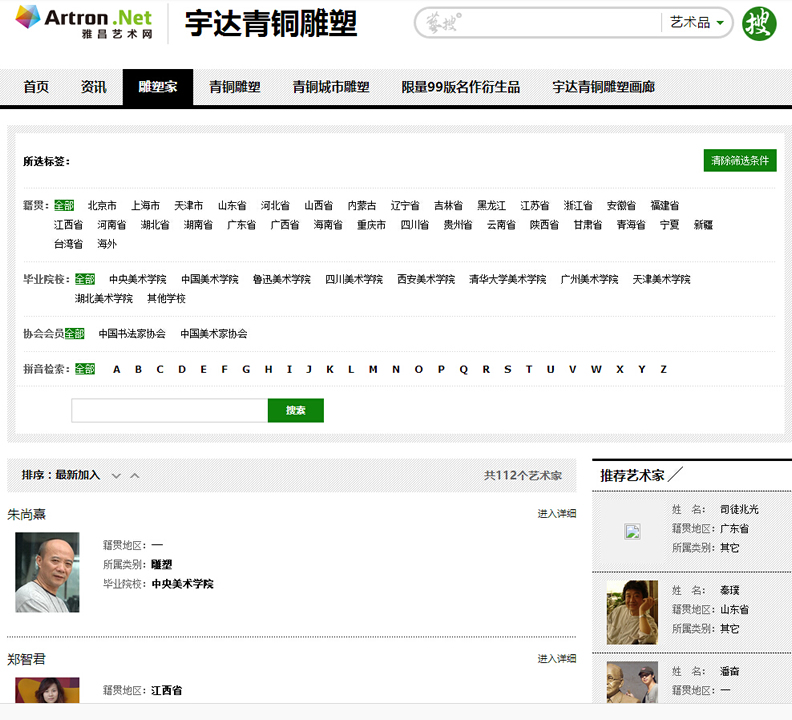
Task: Select 全部 in the 籍贯 filter row
Action: (x=64, y=205)
